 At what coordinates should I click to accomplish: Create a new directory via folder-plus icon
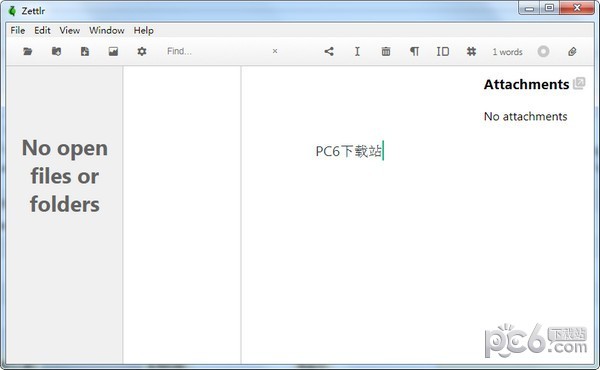click(56, 51)
